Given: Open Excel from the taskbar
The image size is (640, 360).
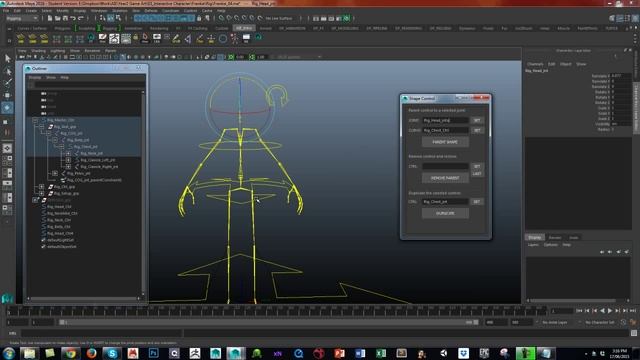Looking at the screenshot, I should pyautogui.click(x=381, y=353).
